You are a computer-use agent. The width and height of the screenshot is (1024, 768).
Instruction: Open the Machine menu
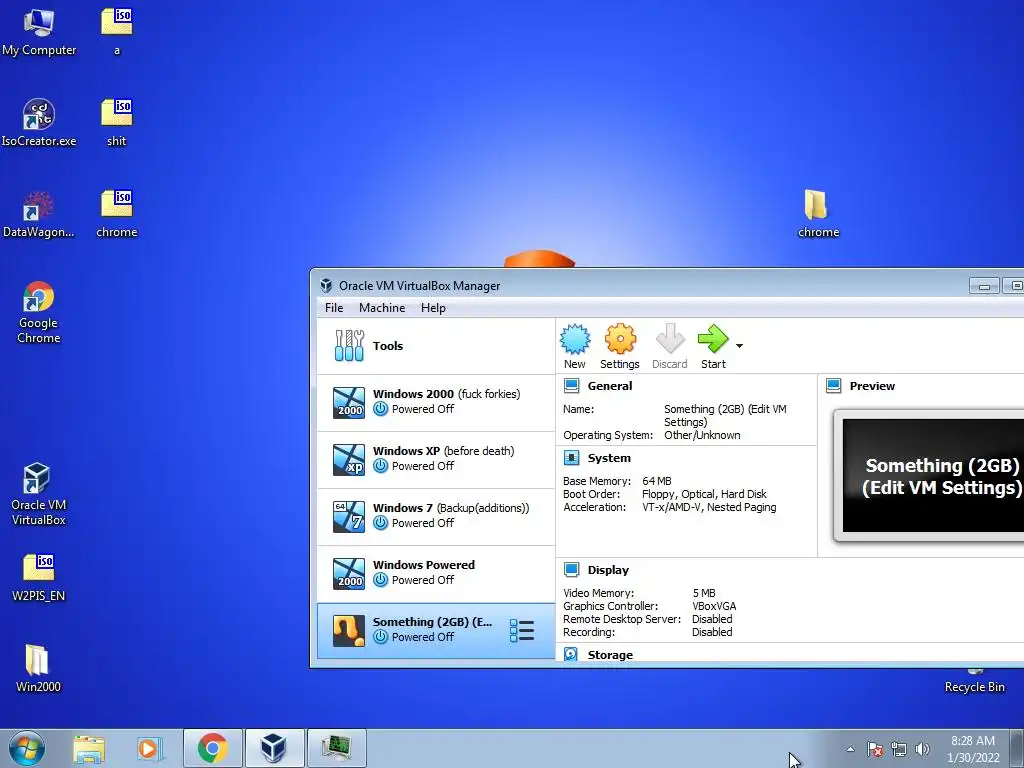[382, 308]
